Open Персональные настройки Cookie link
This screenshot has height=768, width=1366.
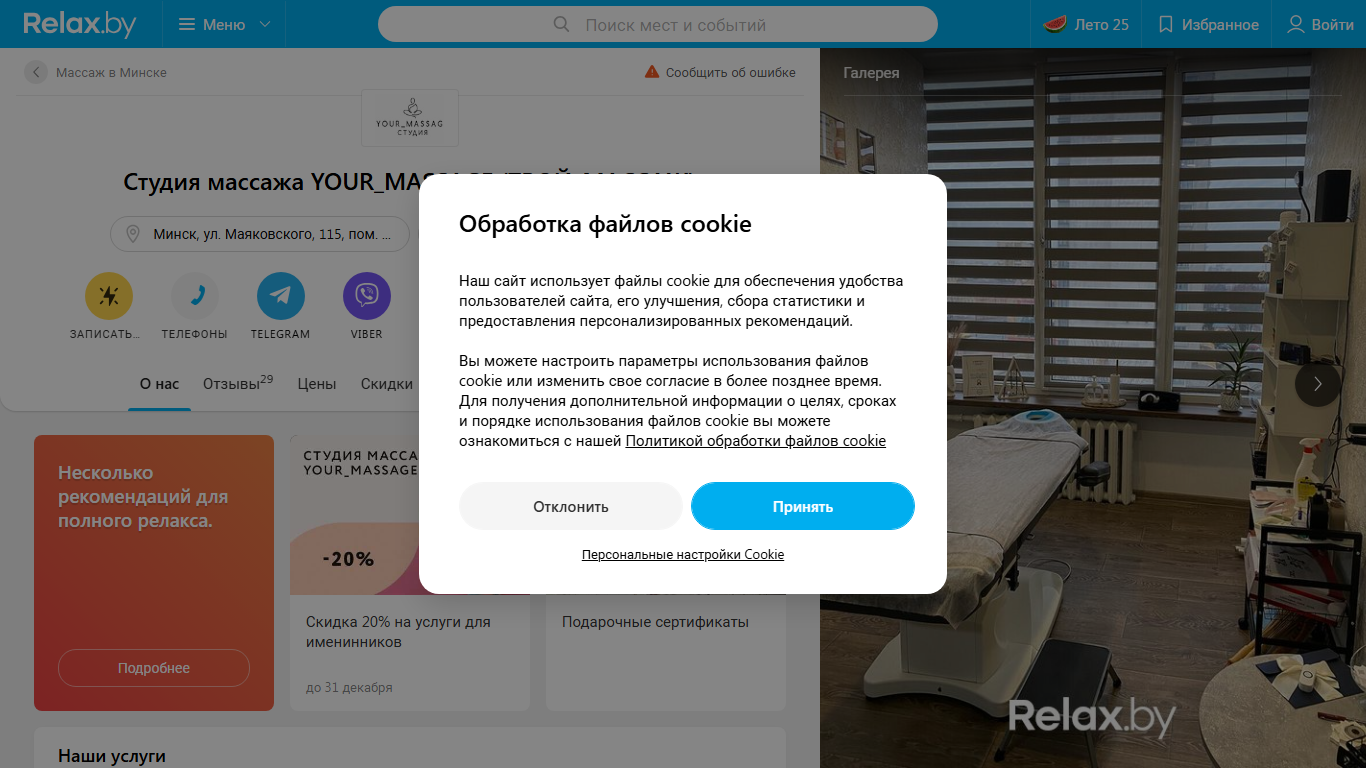coord(683,554)
